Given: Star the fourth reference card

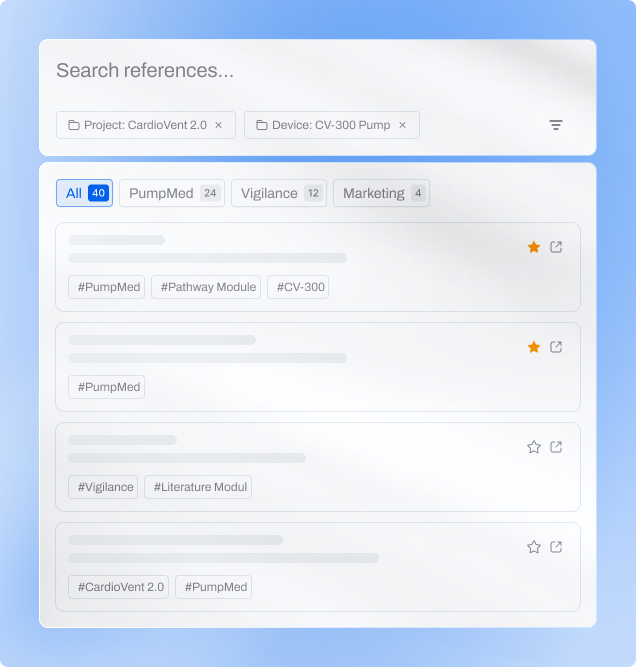Looking at the screenshot, I should 534,547.
